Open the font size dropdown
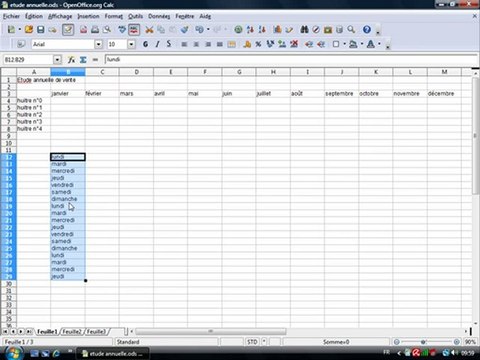 131,44
